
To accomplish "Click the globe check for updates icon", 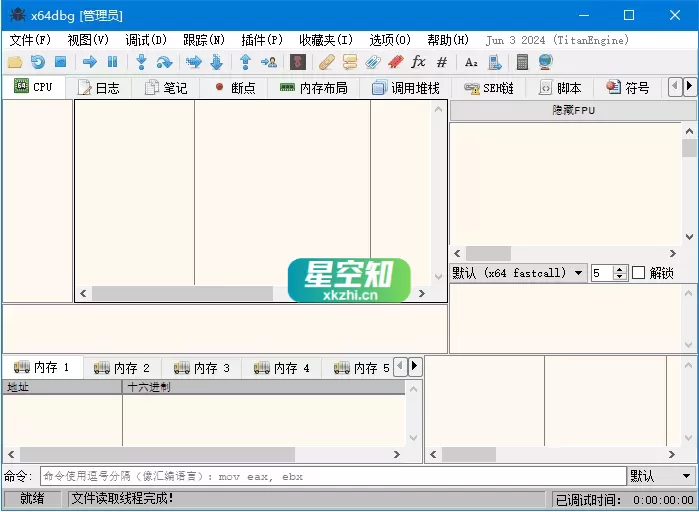I will [546, 62].
